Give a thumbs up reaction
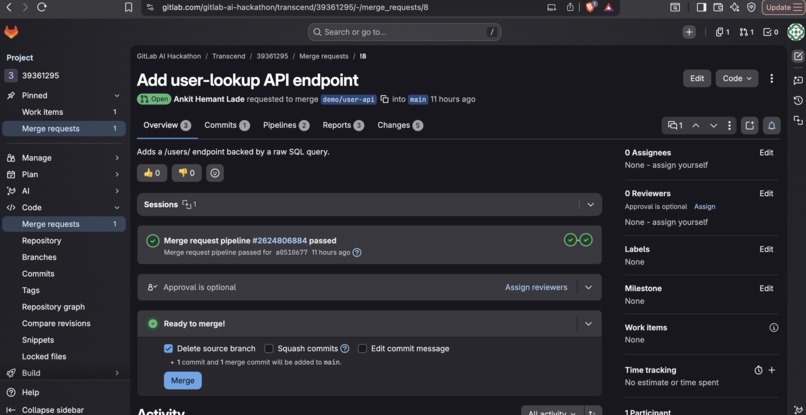 tap(152, 173)
